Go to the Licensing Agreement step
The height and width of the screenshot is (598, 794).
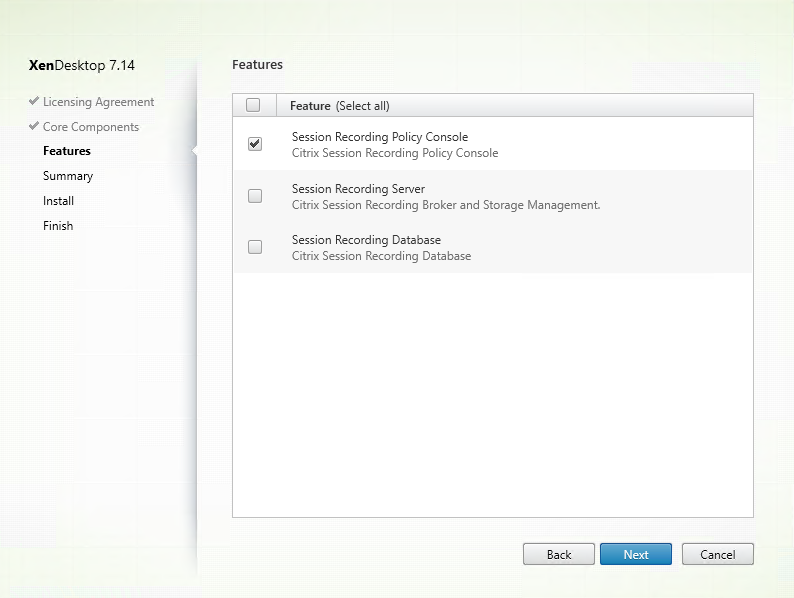pyautogui.click(x=98, y=102)
